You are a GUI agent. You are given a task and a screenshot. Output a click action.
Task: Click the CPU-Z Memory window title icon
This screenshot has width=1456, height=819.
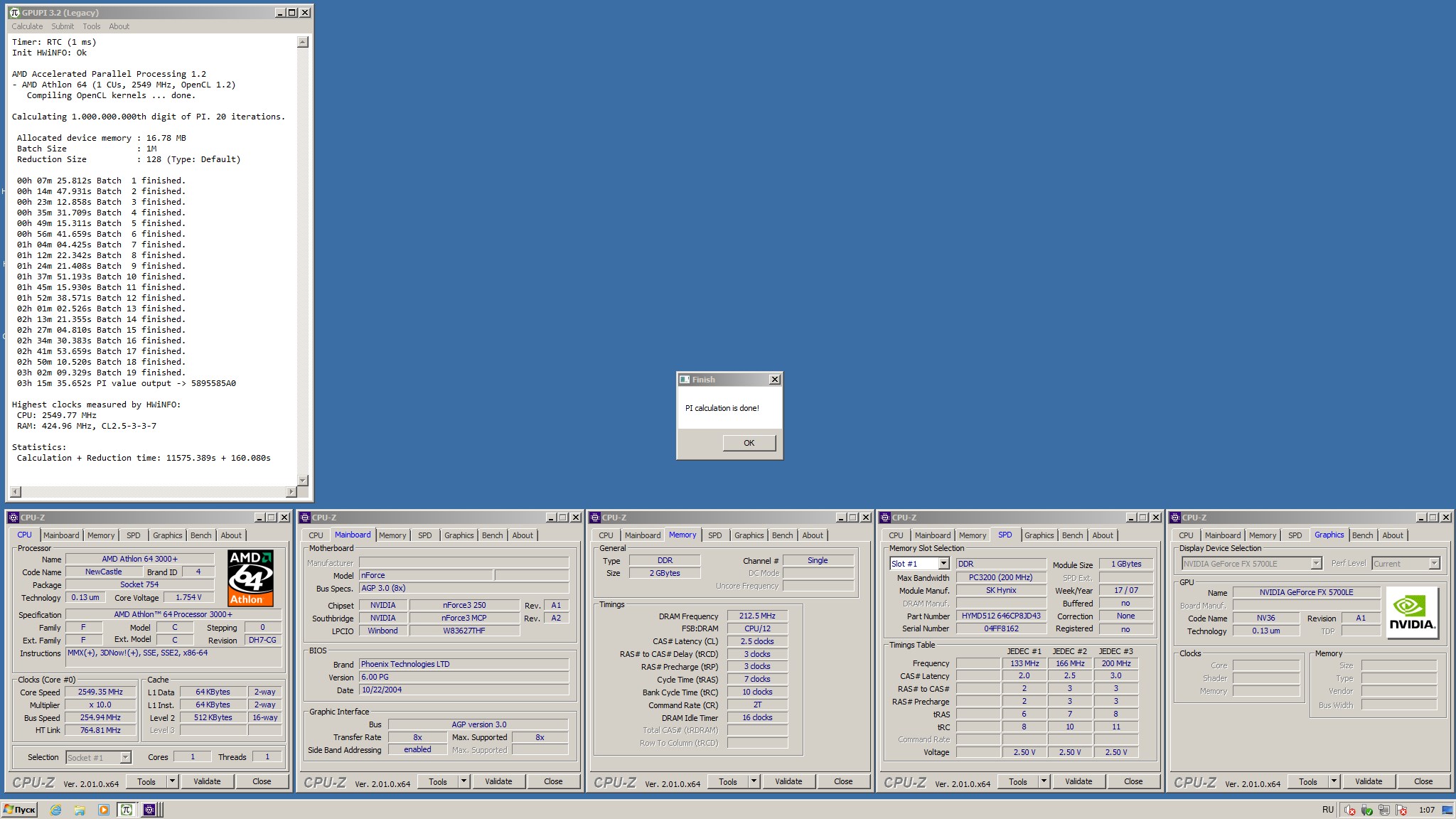[596, 518]
